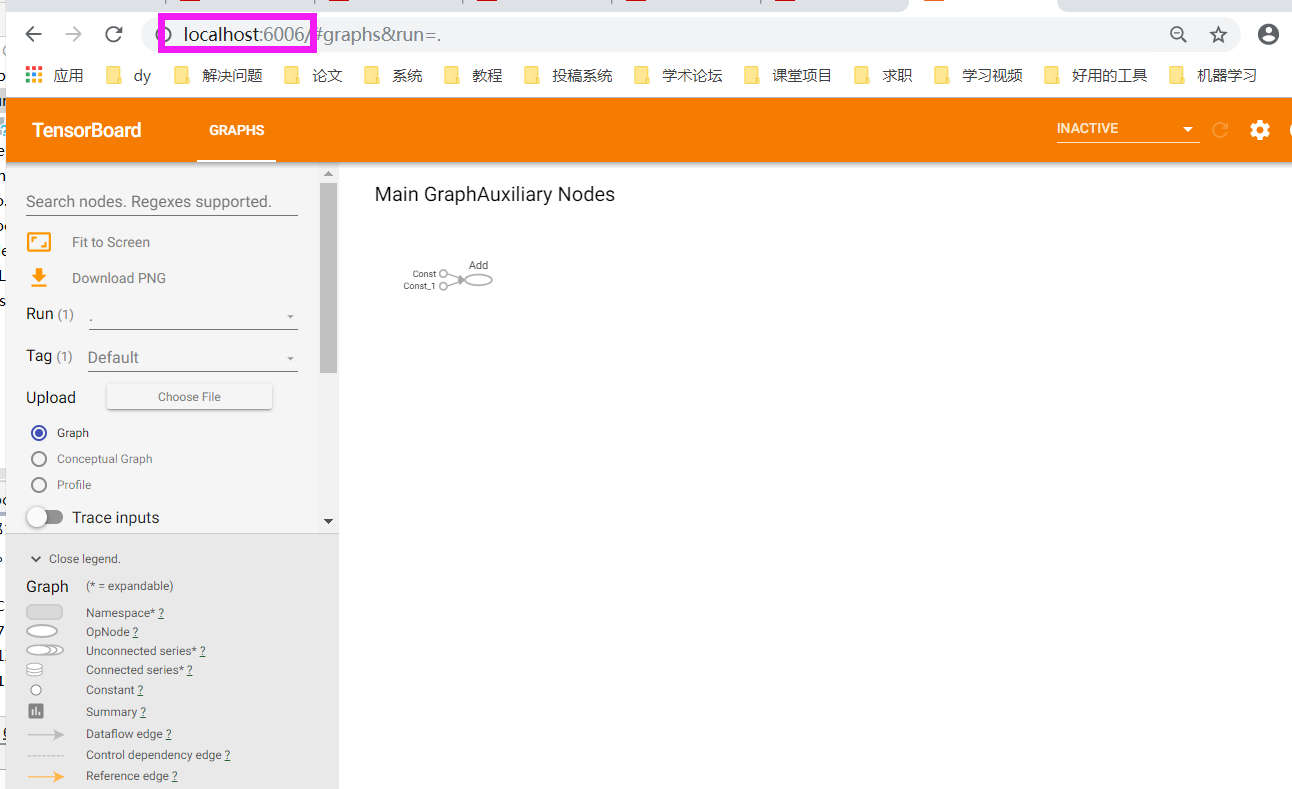1292x789 pixels.
Task: Open the '教程' bookmark folder
Action: pyautogui.click(x=474, y=75)
